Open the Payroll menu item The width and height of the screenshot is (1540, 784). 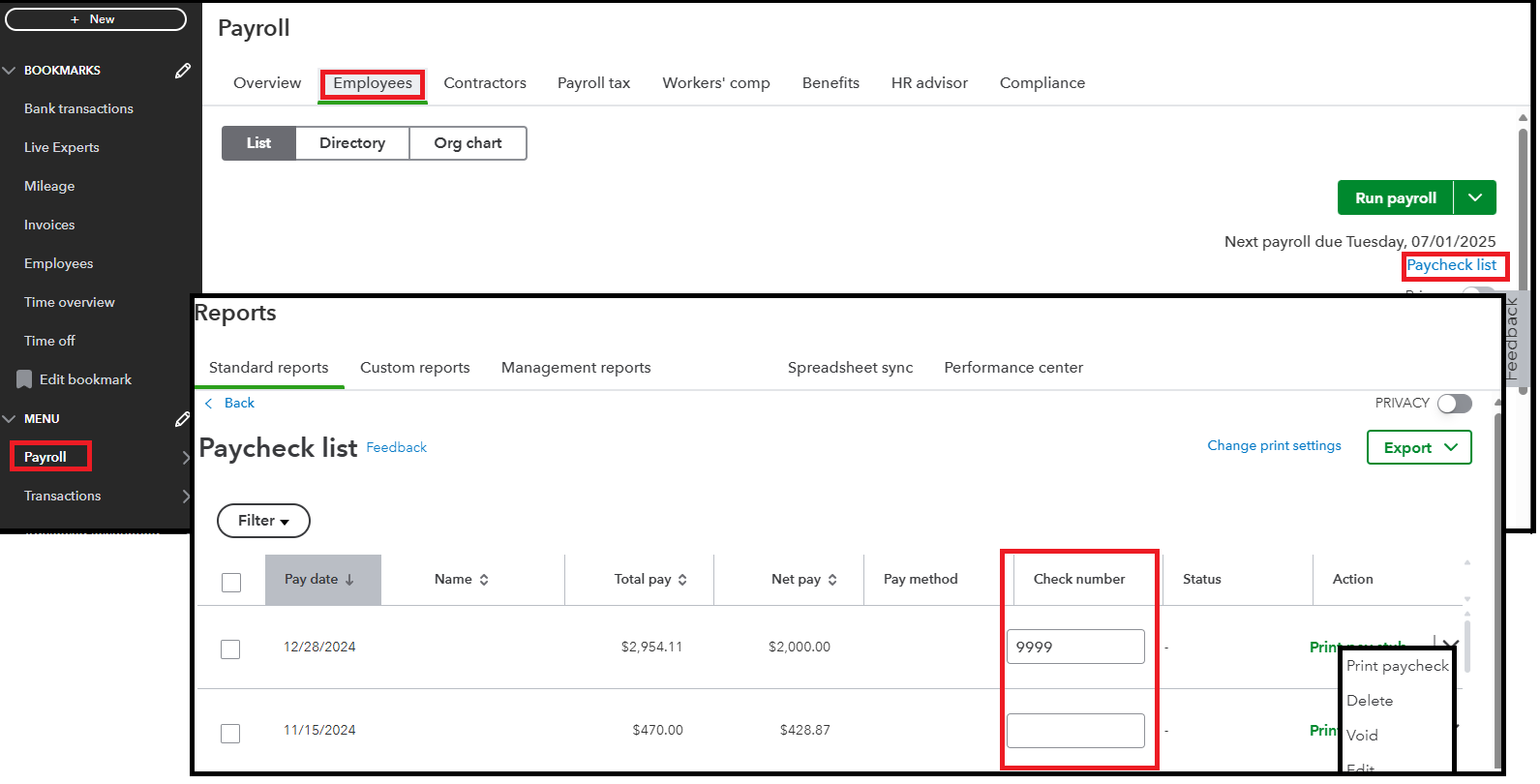pyautogui.click(x=45, y=457)
